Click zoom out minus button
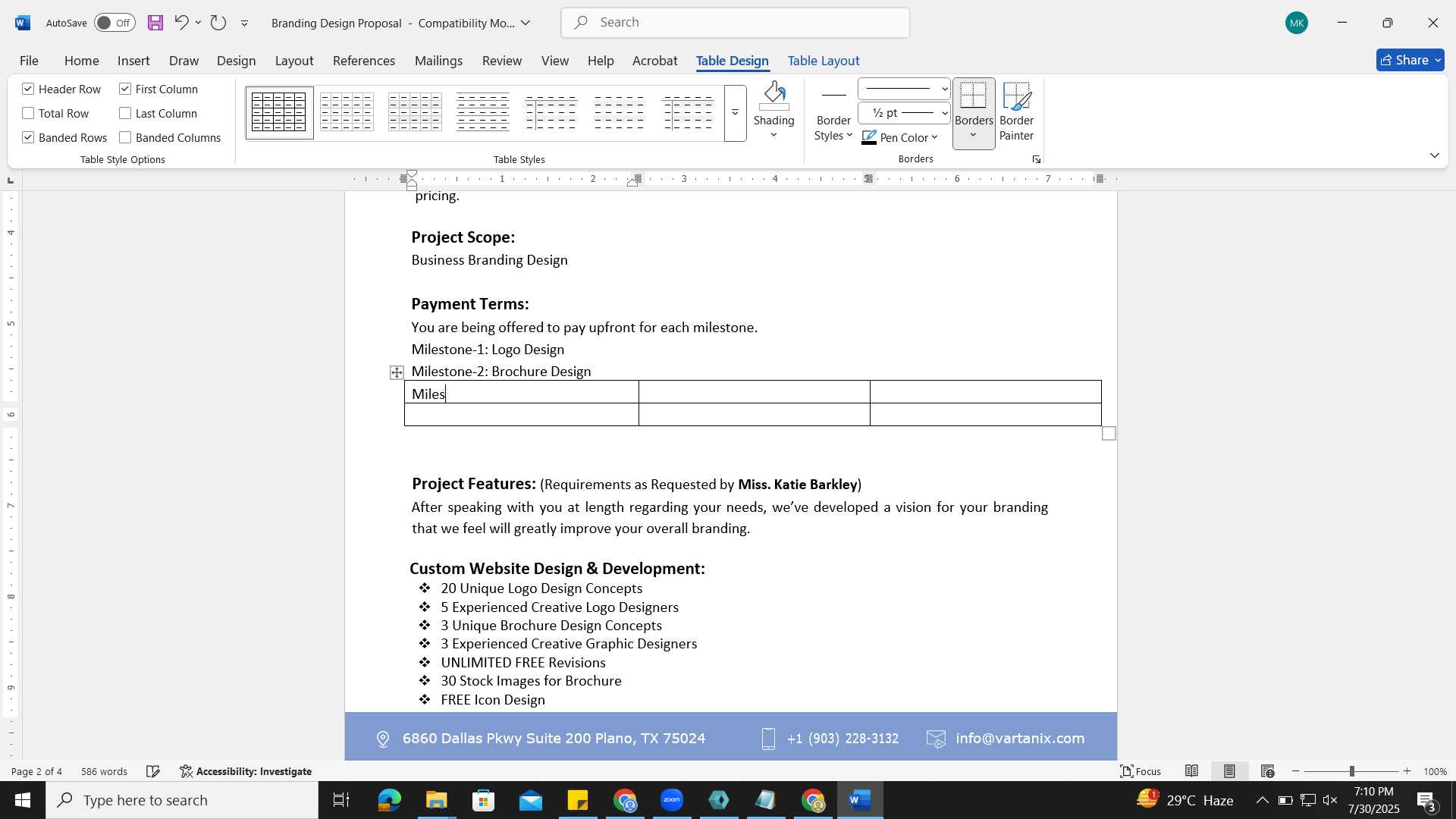The width and height of the screenshot is (1456, 819). click(1295, 771)
